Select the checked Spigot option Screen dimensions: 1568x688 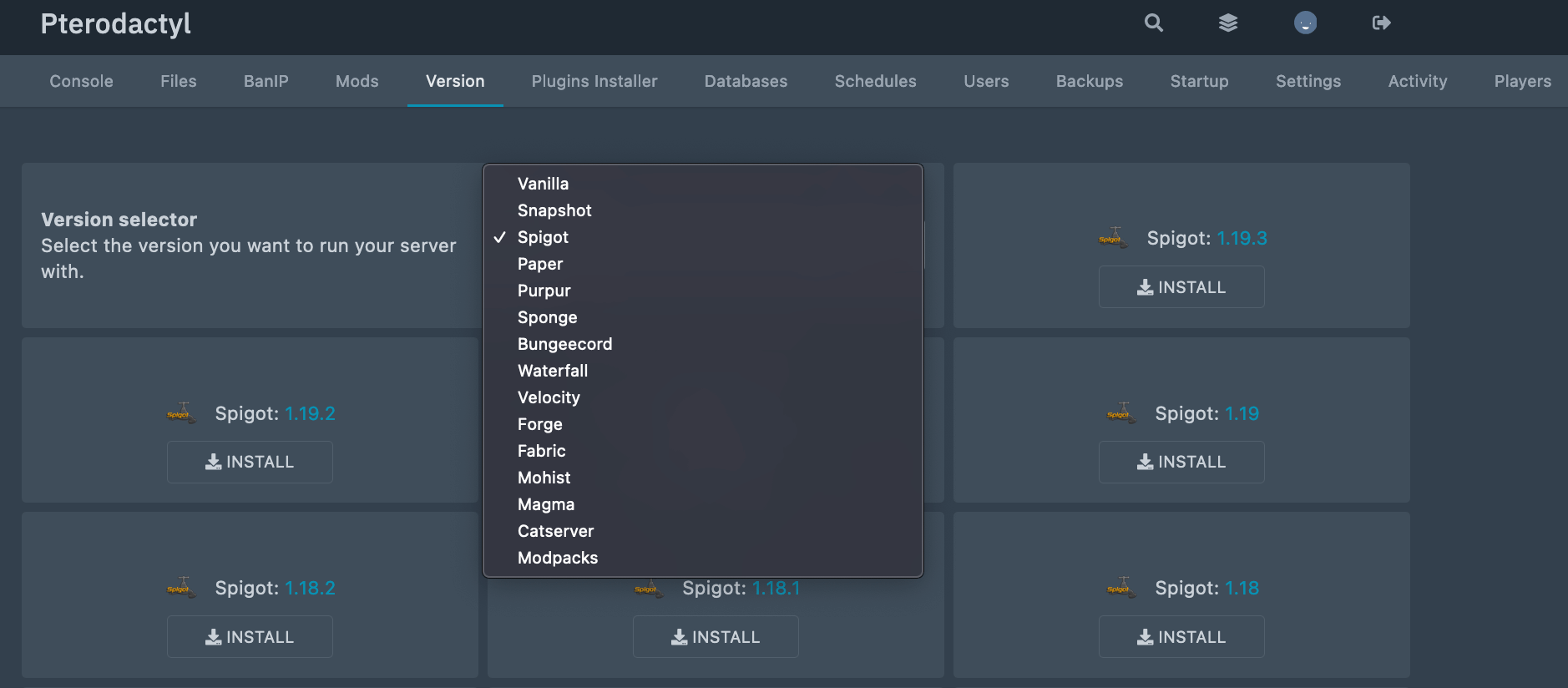pyautogui.click(x=543, y=237)
